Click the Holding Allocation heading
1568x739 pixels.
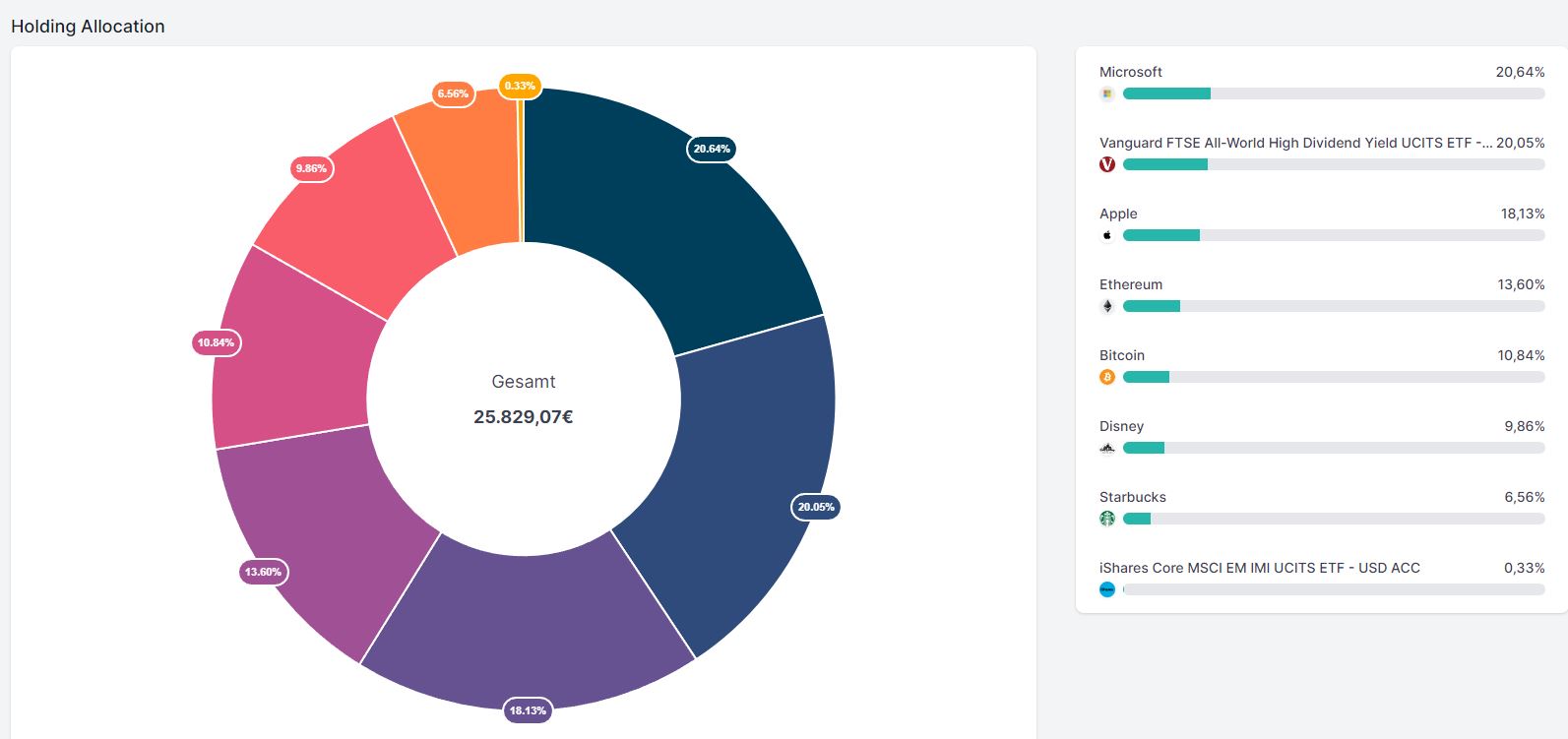pyautogui.click(x=88, y=27)
